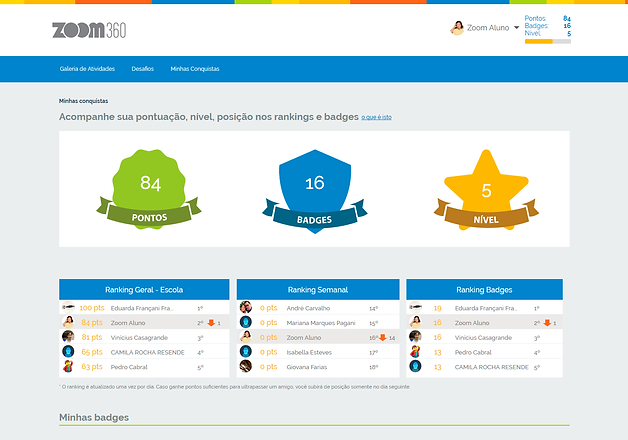Screen dimensions: 628x440
Task: Click the blue 16 Badges shield
Action: [x=315, y=191]
